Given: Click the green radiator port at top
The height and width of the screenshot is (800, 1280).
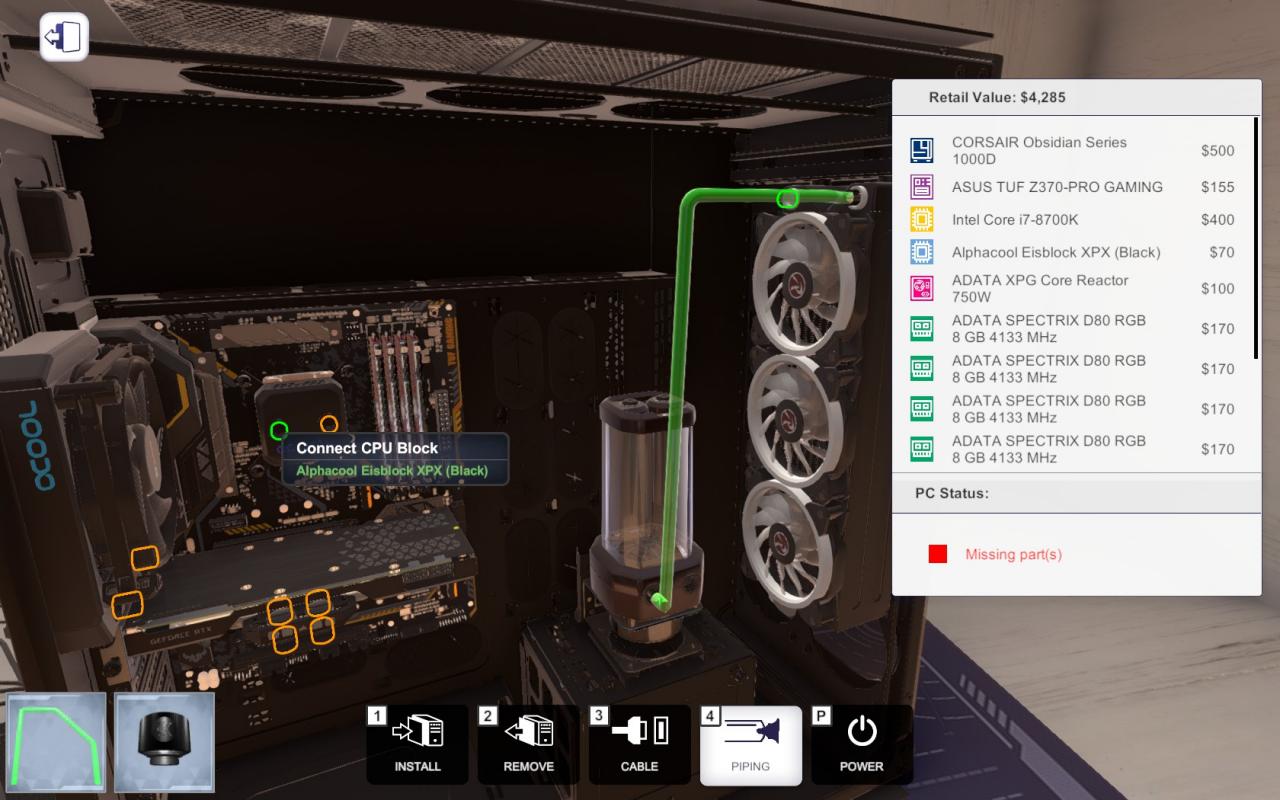Looking at the screenshot, I should [x=788, y=198].
